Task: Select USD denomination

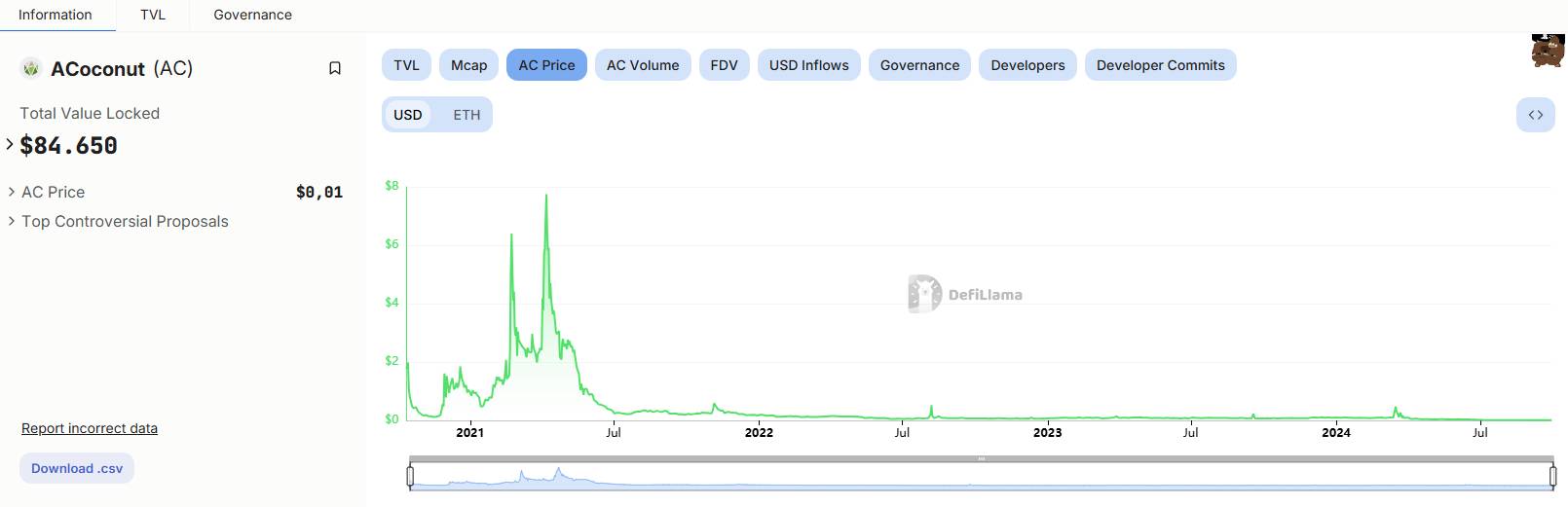Action: tap(407, 115)
